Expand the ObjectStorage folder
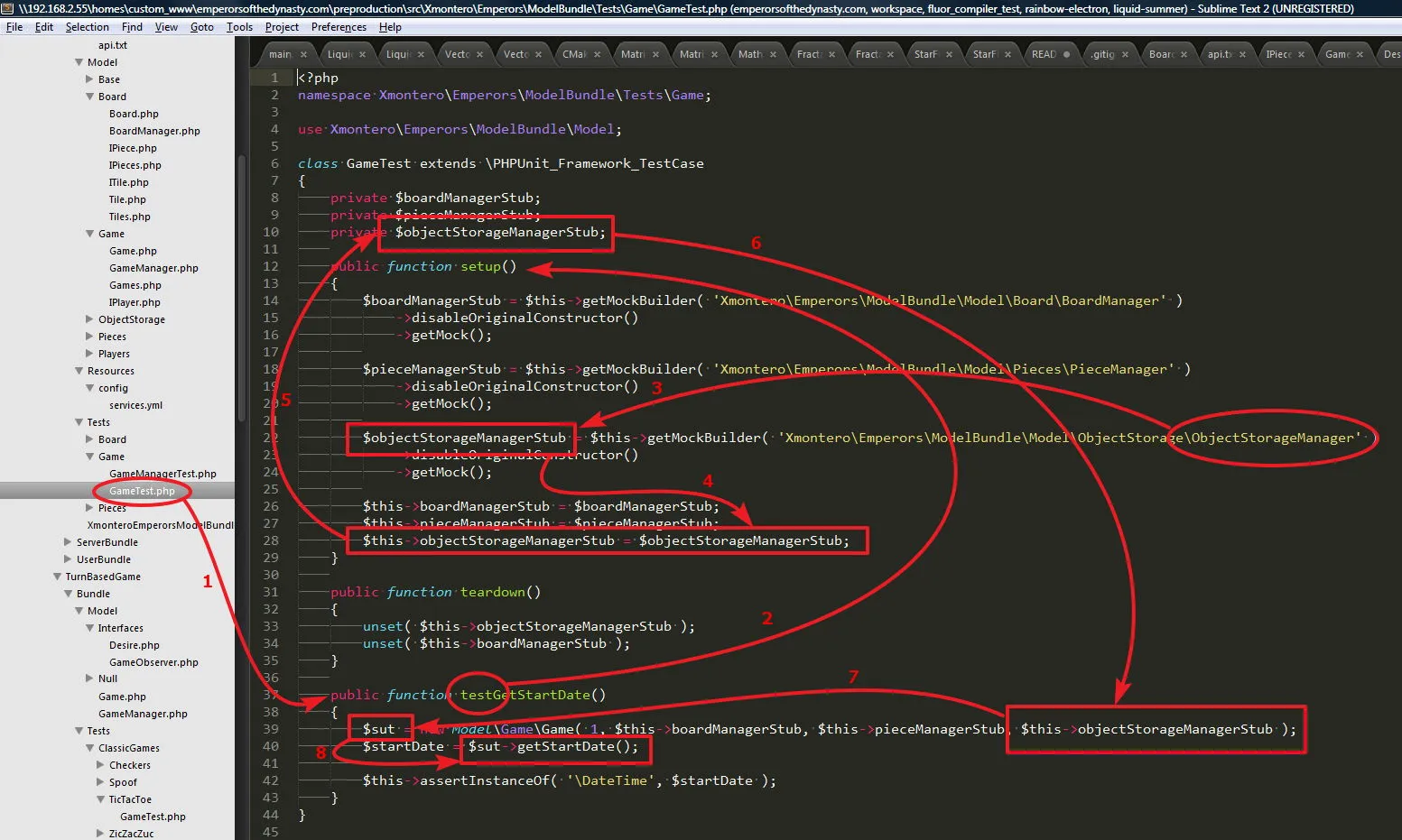 [x=89, y=319]
